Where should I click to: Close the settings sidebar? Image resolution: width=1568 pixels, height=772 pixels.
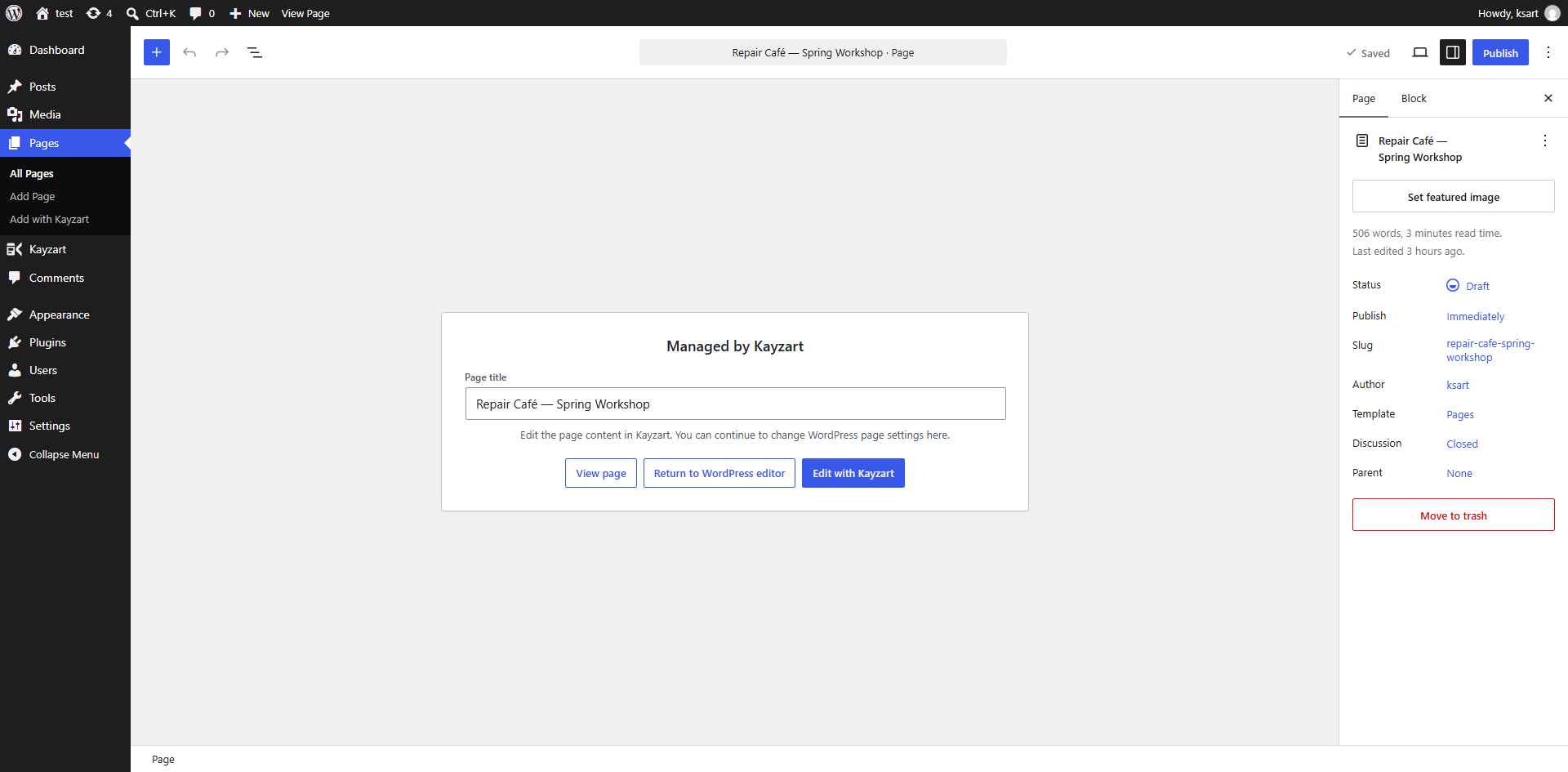point(1548,98)
